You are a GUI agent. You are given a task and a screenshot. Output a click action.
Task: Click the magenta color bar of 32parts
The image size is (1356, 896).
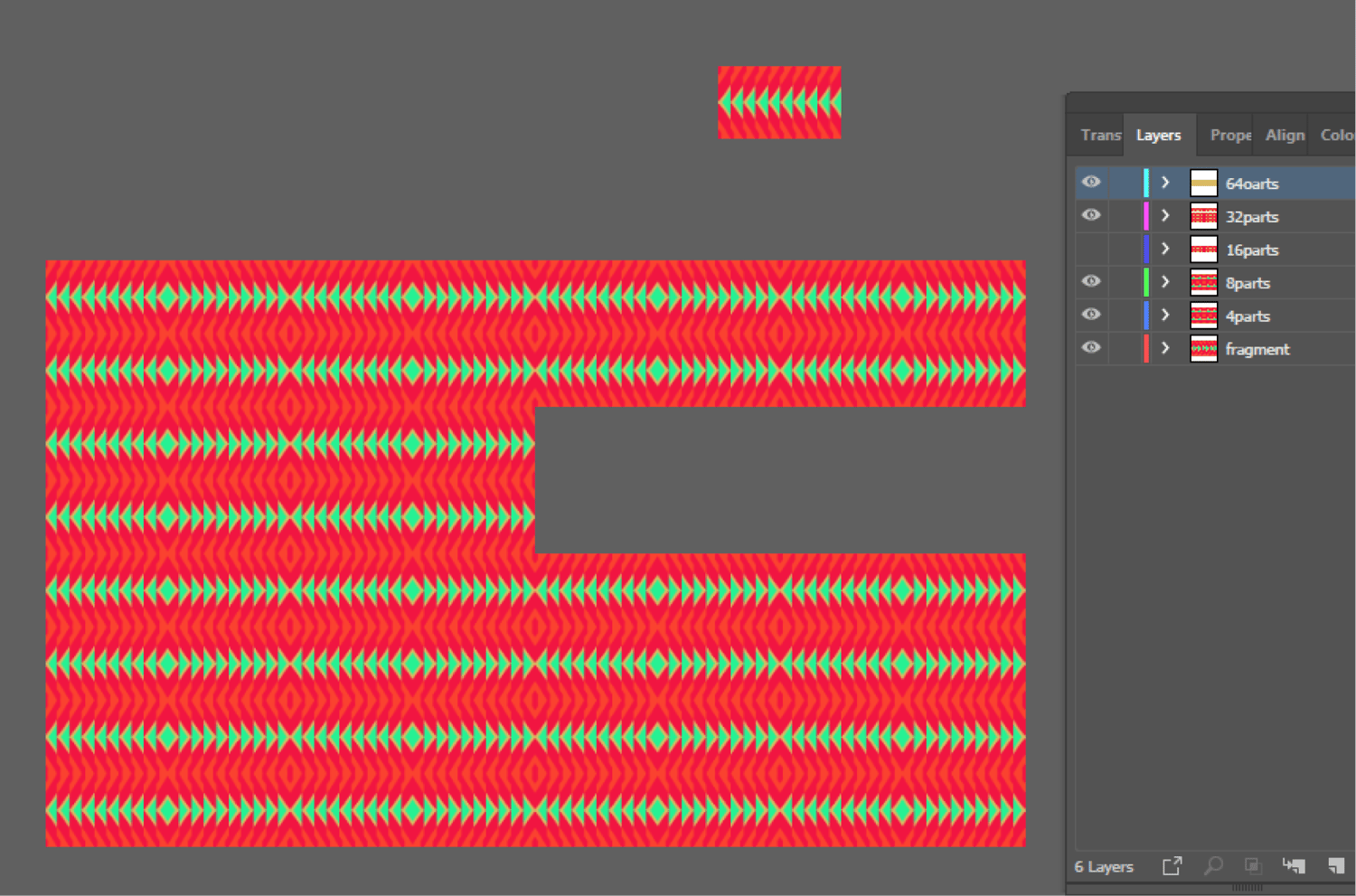pyautogui.click(x=1146, y=216)
